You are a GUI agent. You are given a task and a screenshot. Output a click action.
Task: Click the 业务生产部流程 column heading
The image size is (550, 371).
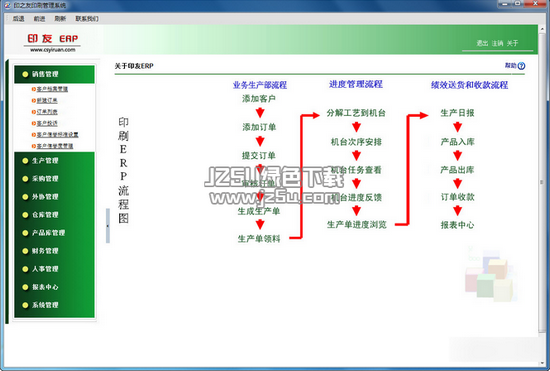pos(260,85)
